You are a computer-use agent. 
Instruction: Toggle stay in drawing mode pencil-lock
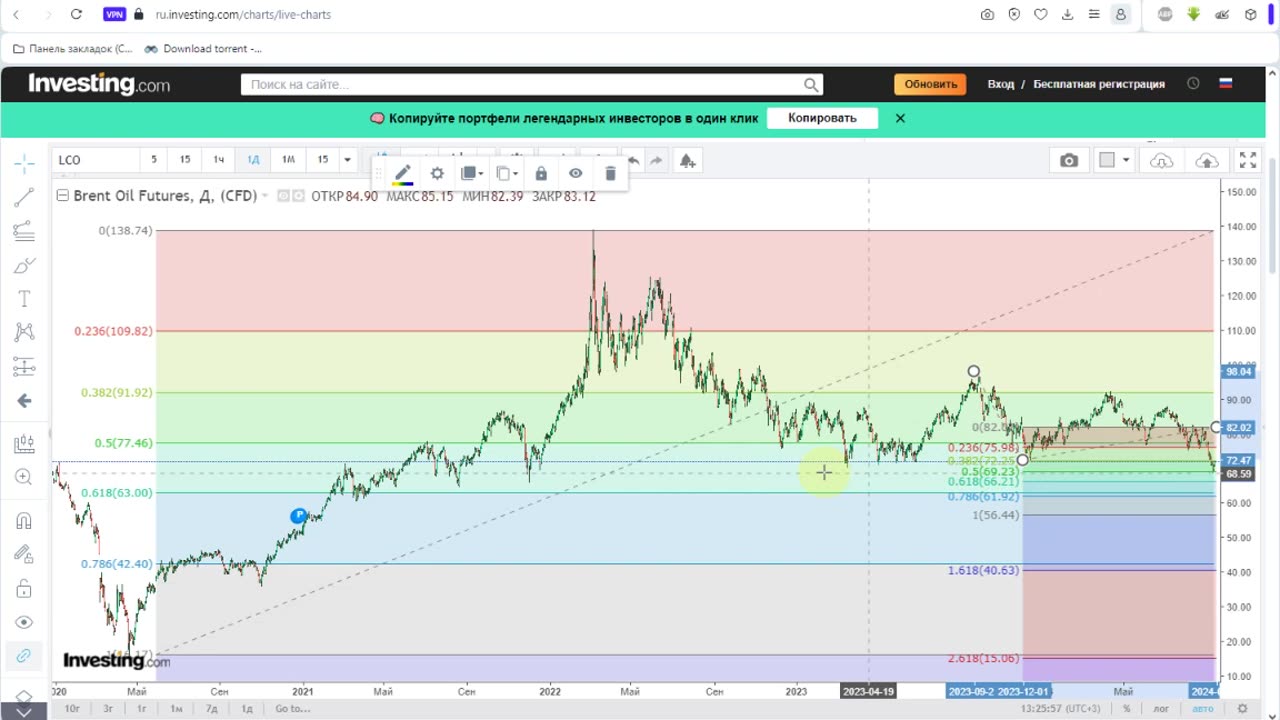(x=25, y=554)
